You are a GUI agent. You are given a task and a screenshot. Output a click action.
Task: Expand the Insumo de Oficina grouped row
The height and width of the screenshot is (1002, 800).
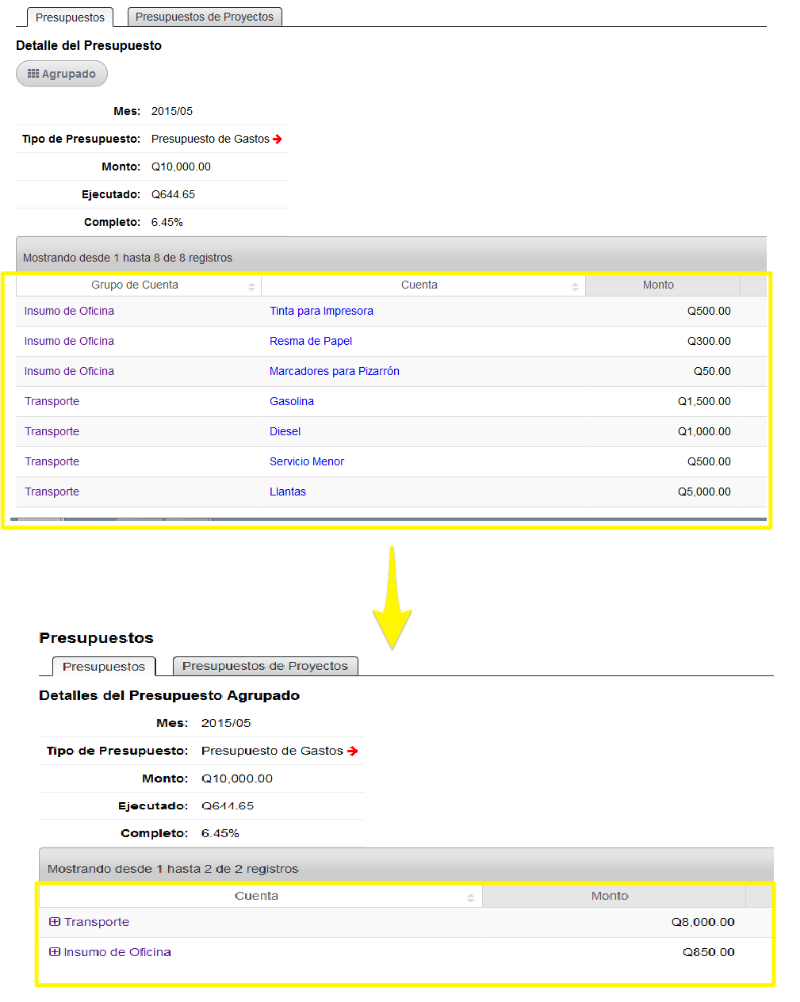(x=55, y=952)
